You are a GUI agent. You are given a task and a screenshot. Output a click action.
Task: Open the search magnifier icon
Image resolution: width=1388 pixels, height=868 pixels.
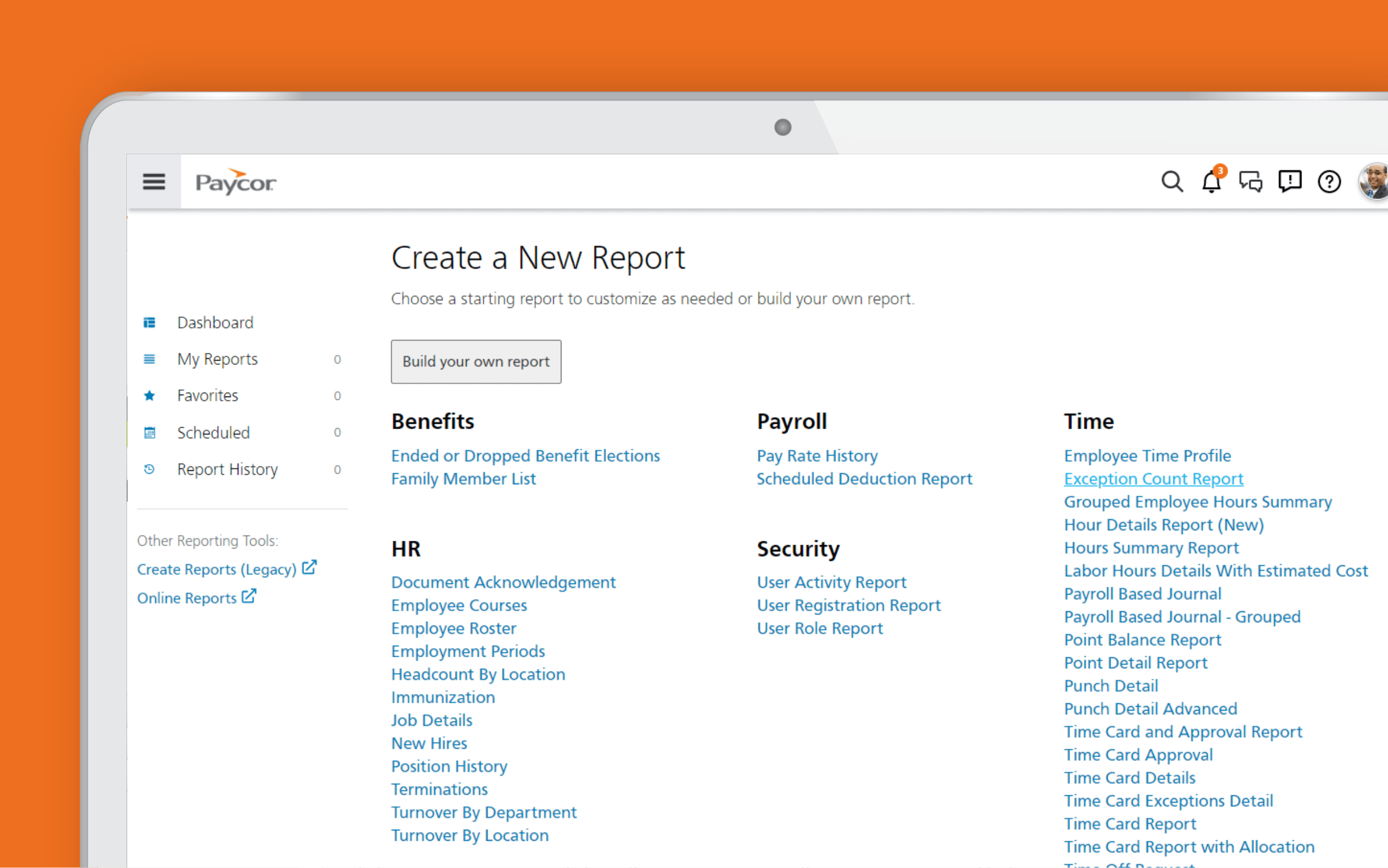click(1172, 182)
